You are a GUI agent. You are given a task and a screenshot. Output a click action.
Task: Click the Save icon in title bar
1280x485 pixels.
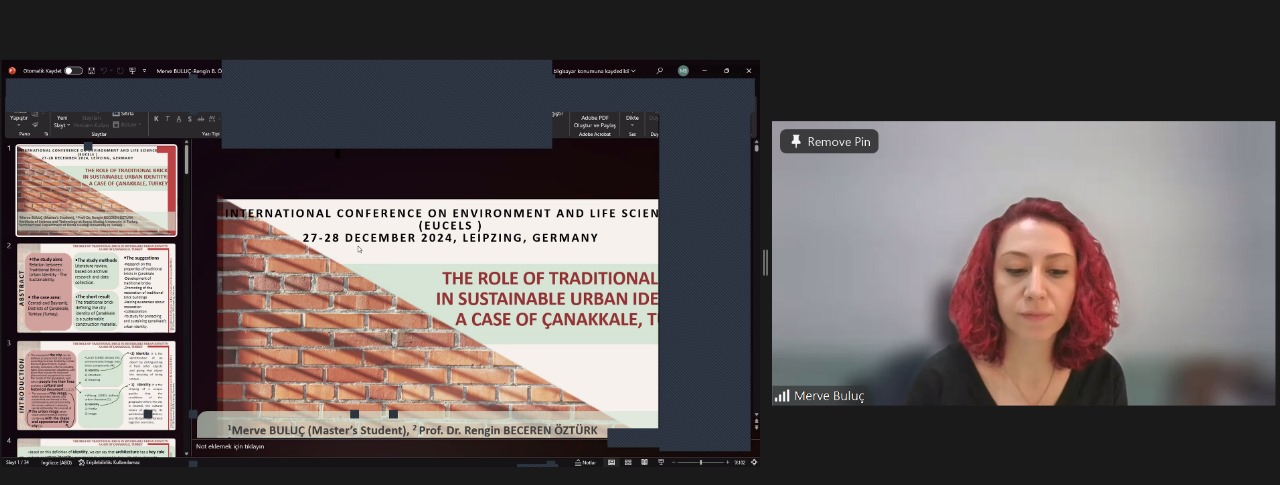tap(91, 71)
